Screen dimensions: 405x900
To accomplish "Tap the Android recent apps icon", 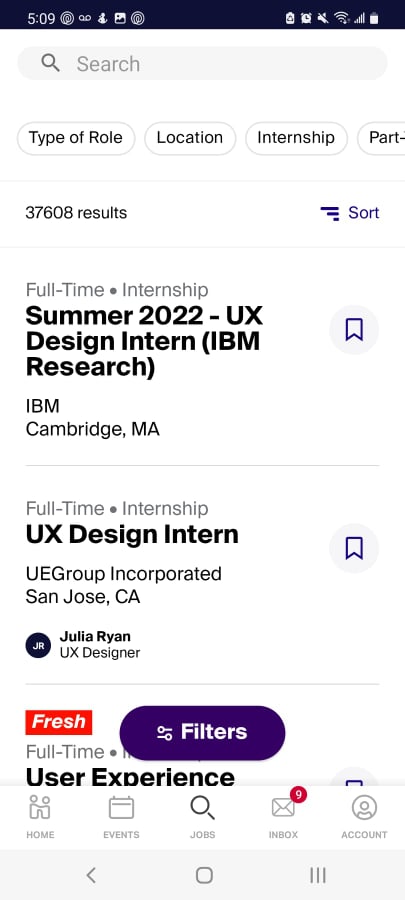I will 317,875.
